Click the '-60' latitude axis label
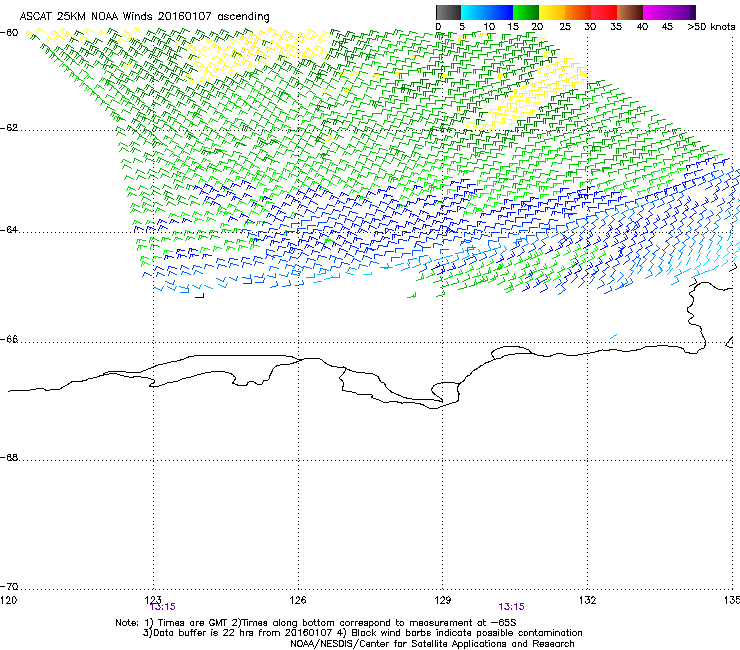 coord(9,33)
